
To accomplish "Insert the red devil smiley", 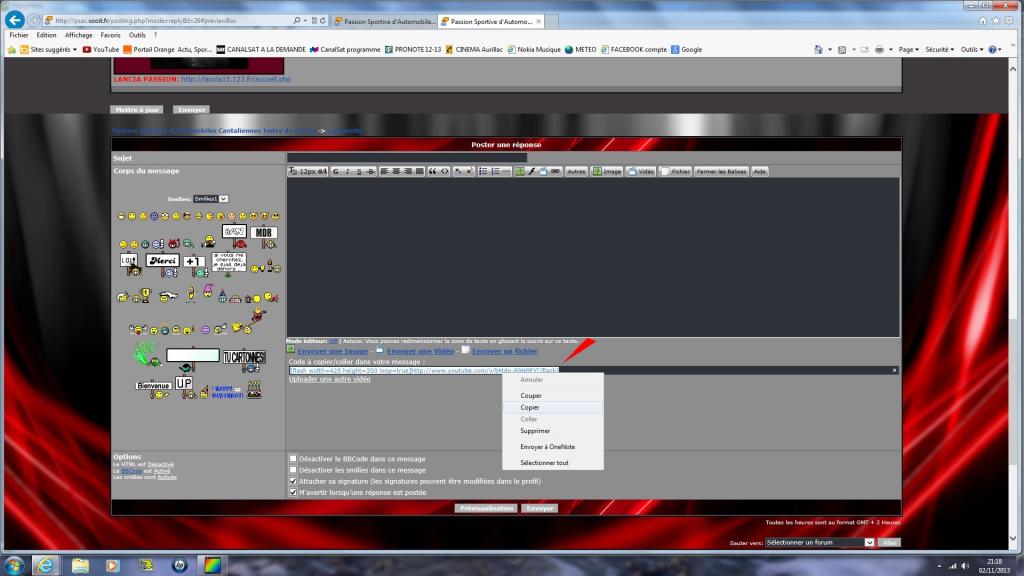I will [174, 244].
